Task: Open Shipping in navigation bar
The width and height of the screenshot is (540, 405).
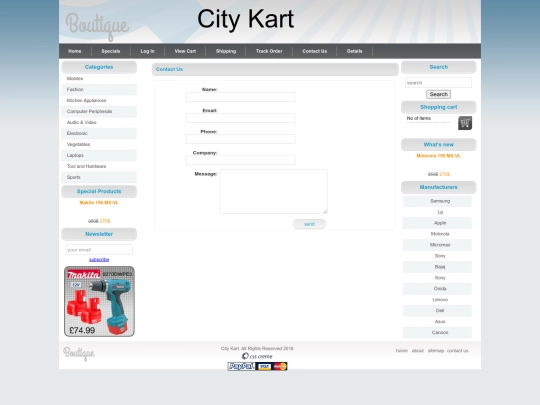Action: coord(226,51)
